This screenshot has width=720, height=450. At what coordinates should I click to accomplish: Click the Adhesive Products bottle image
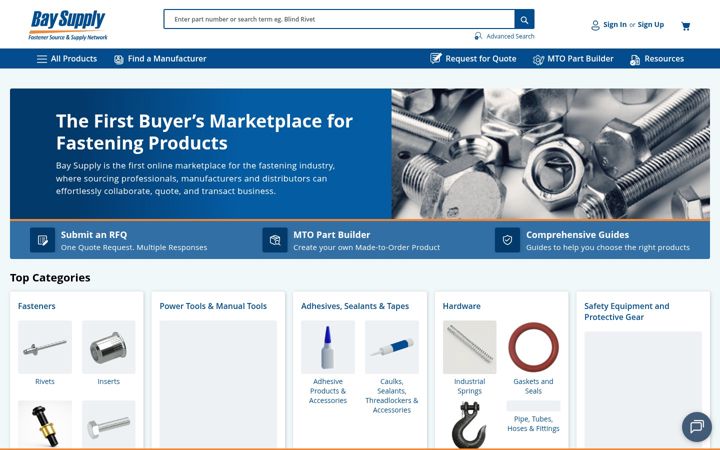[x=327, y=347]
